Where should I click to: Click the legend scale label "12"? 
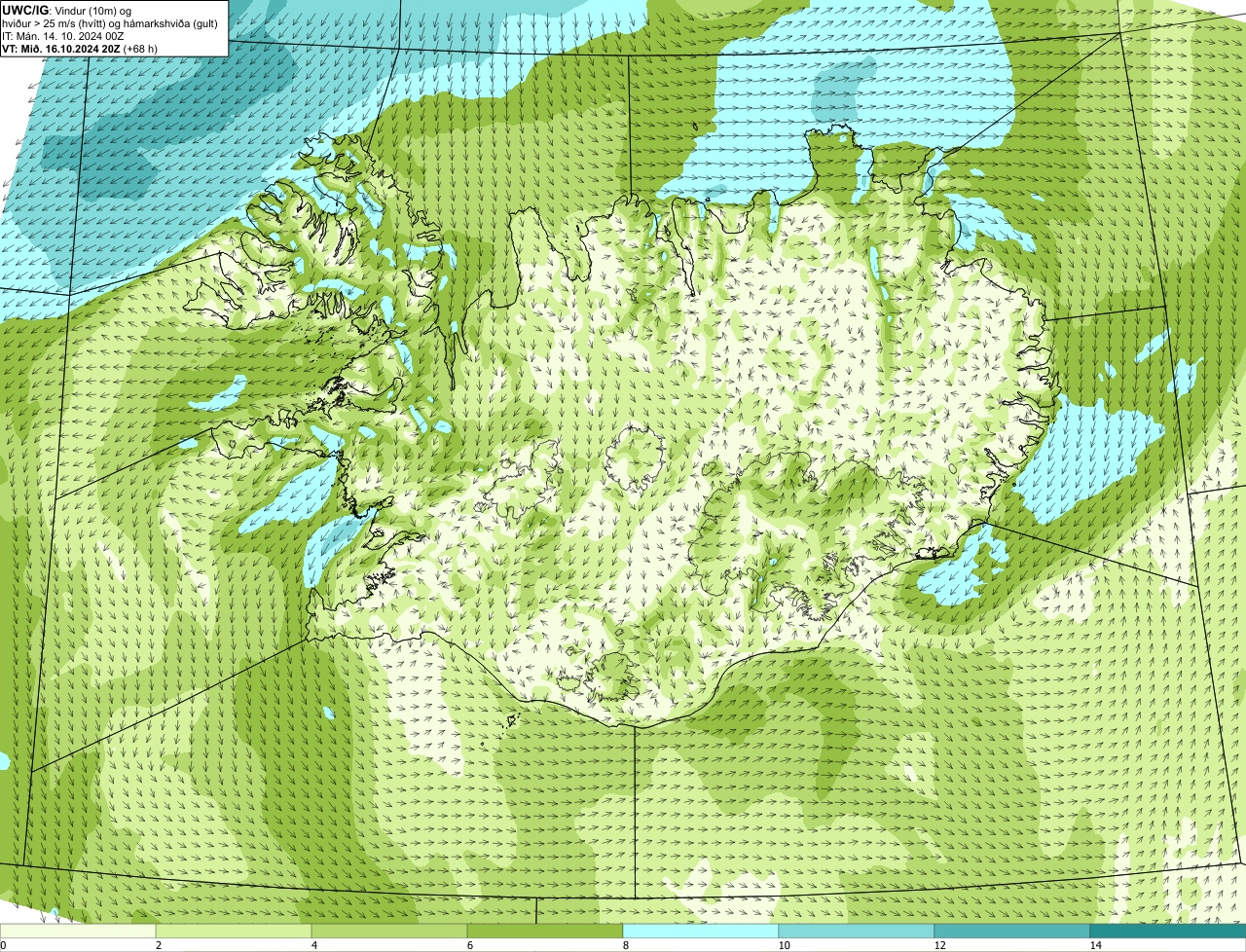(x=939, y=945)
